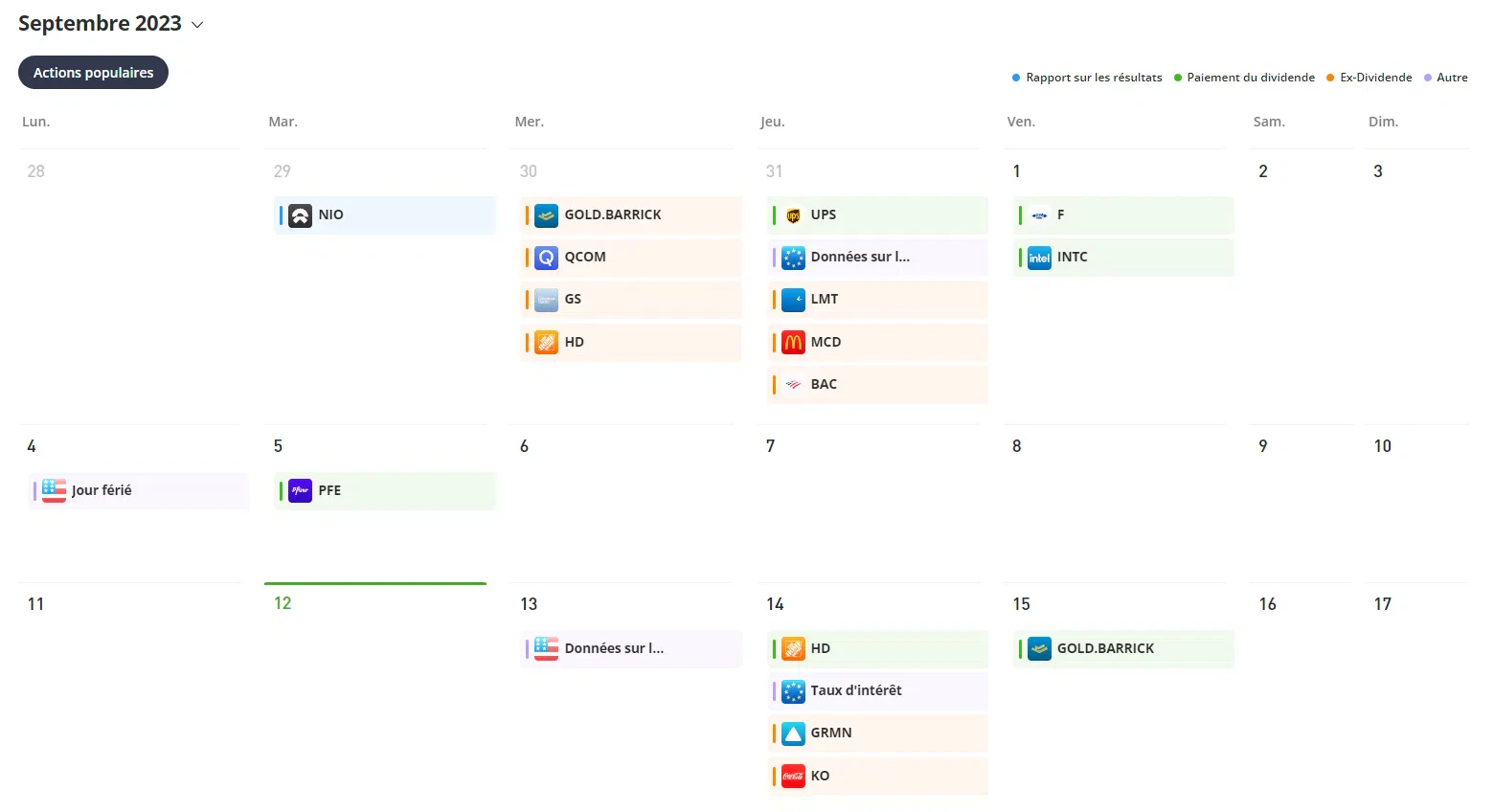Click the Garmin GRMN logo icon
The height and width of the screenshot is (812, 1494).
[x=793, y=733]
